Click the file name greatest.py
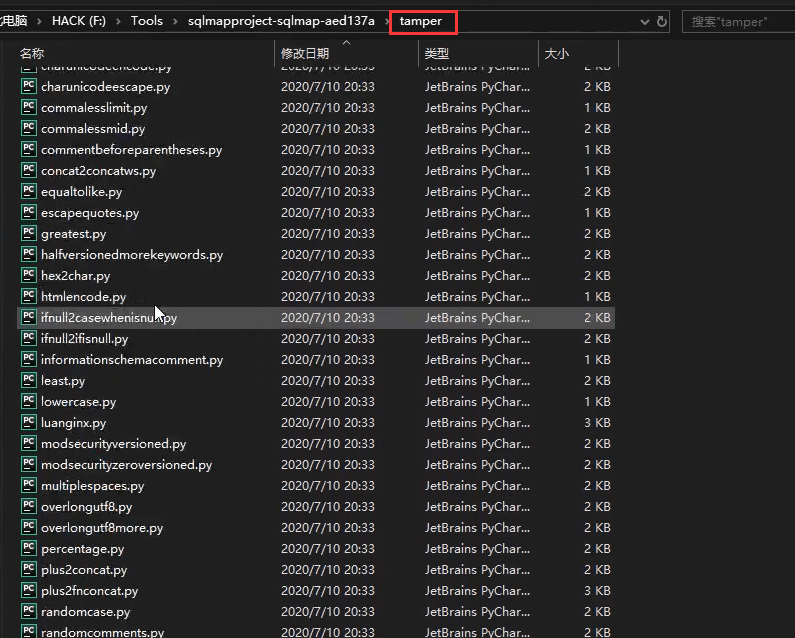 [x=74, y=234]
